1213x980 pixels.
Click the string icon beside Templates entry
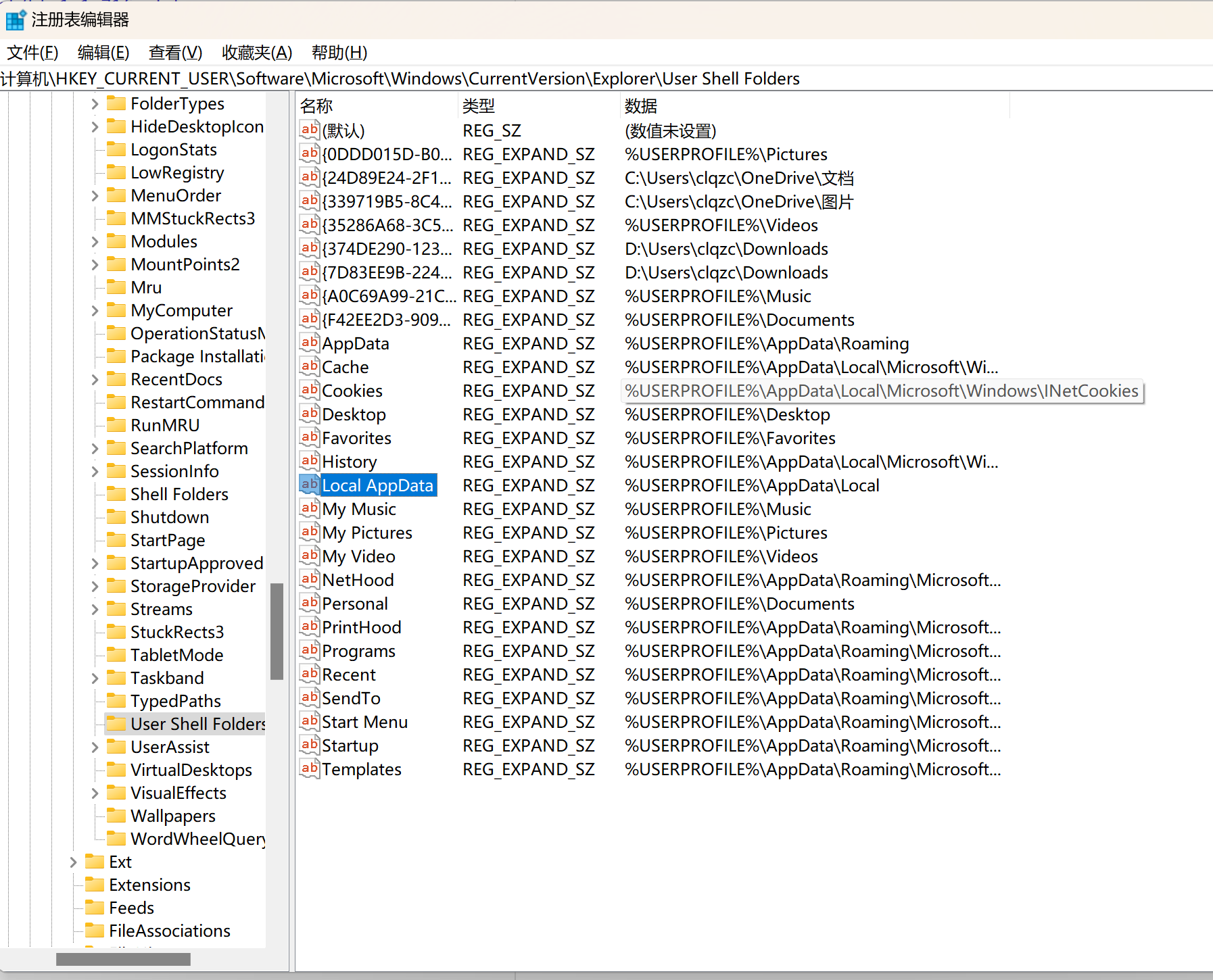pos(310,768)
